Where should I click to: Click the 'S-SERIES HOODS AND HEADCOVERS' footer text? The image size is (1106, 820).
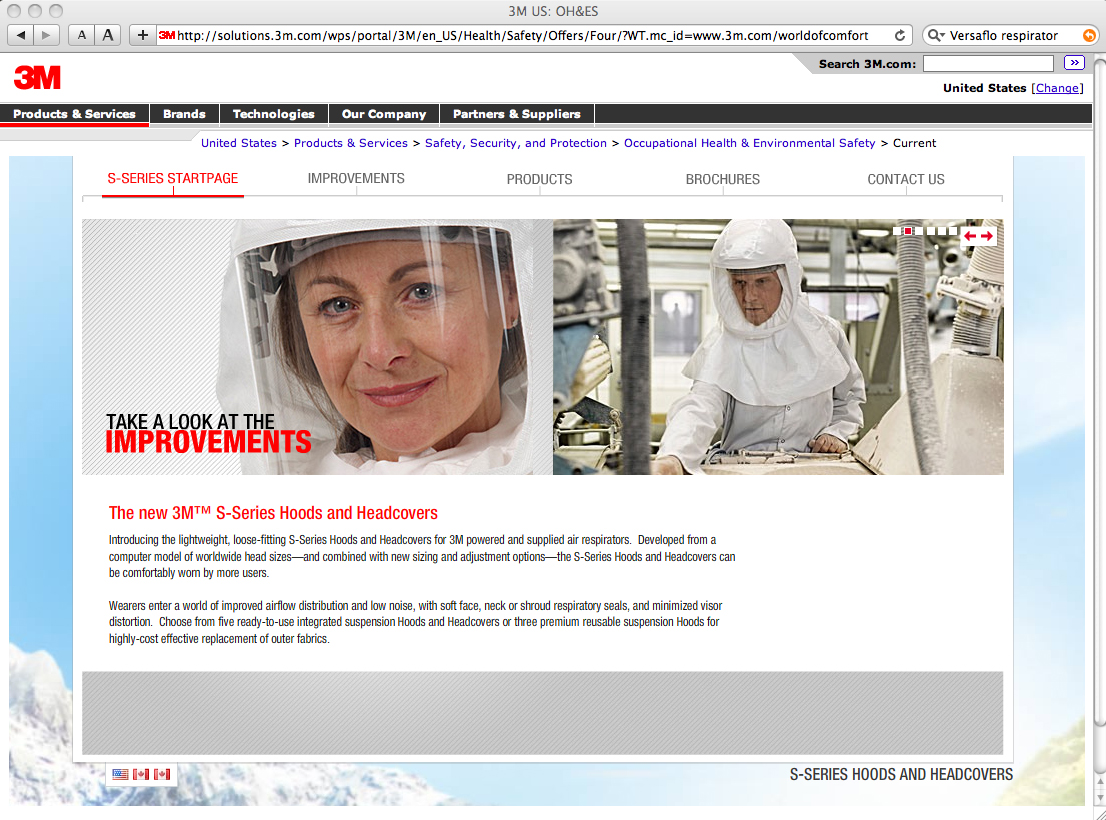901,775
